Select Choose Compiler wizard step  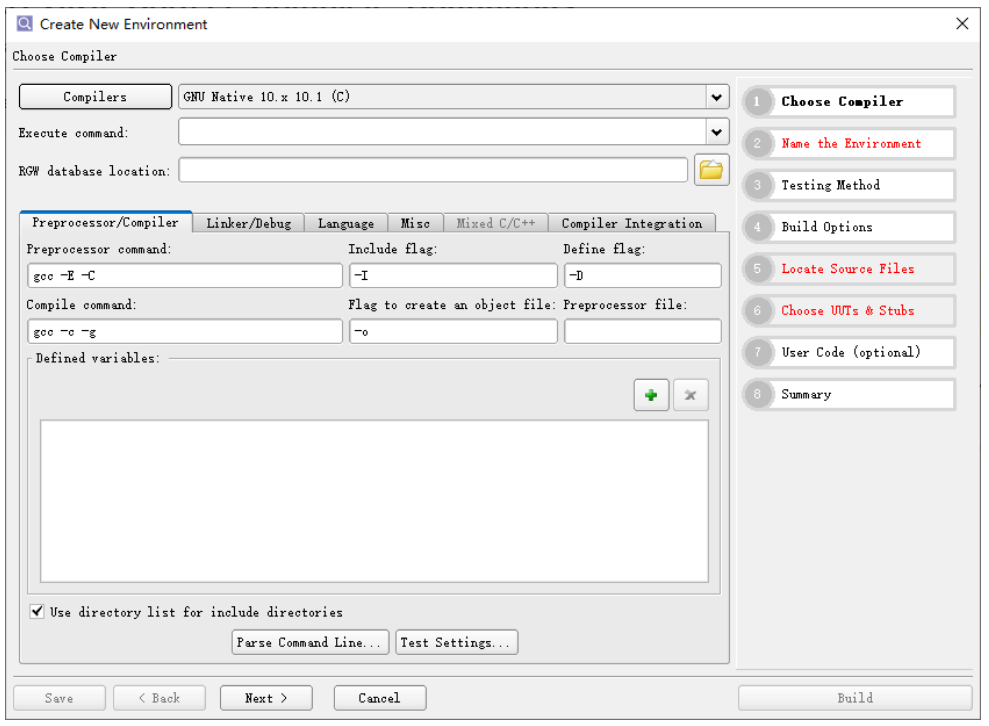pos(849,102)
